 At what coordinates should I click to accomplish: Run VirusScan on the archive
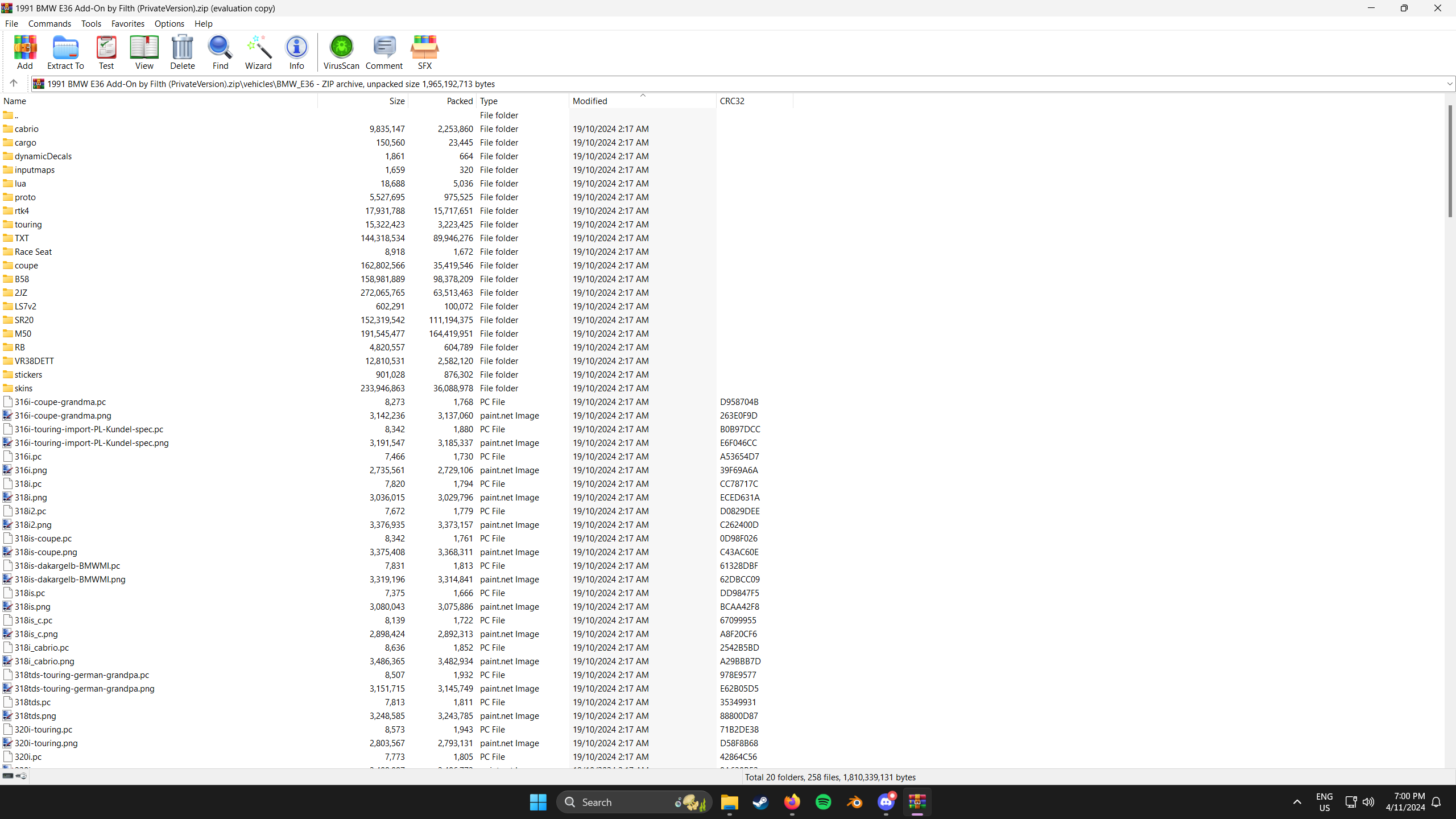pyautogui.click(x=341, y=52)
